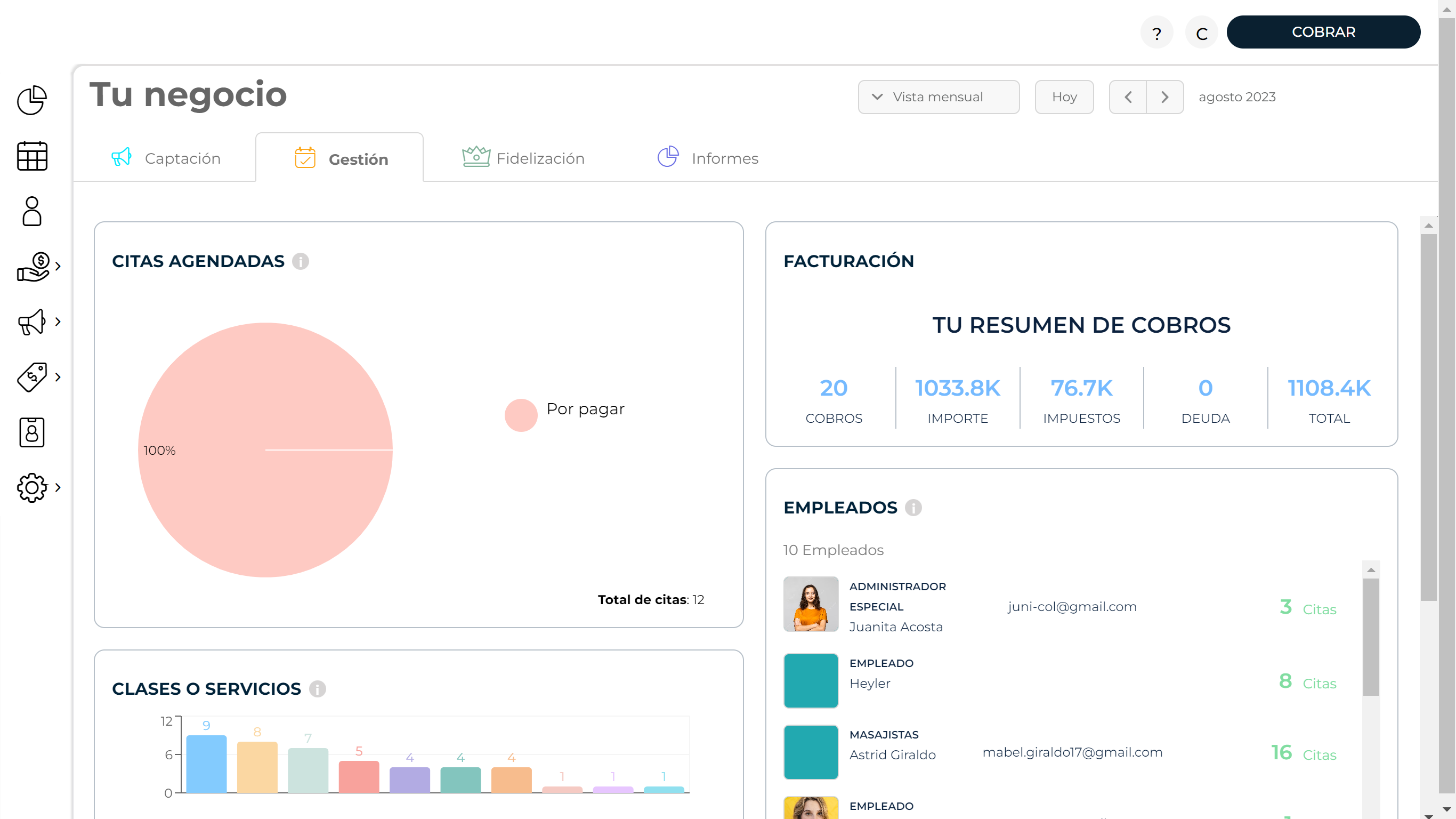Click the red bar with value 5

[359, 776]
